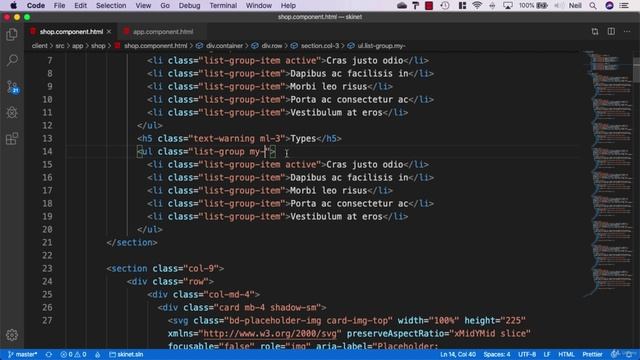Click breadcrumb client folder
The image size is (640, 360).
pyautogui.click(x=40, y=46)
